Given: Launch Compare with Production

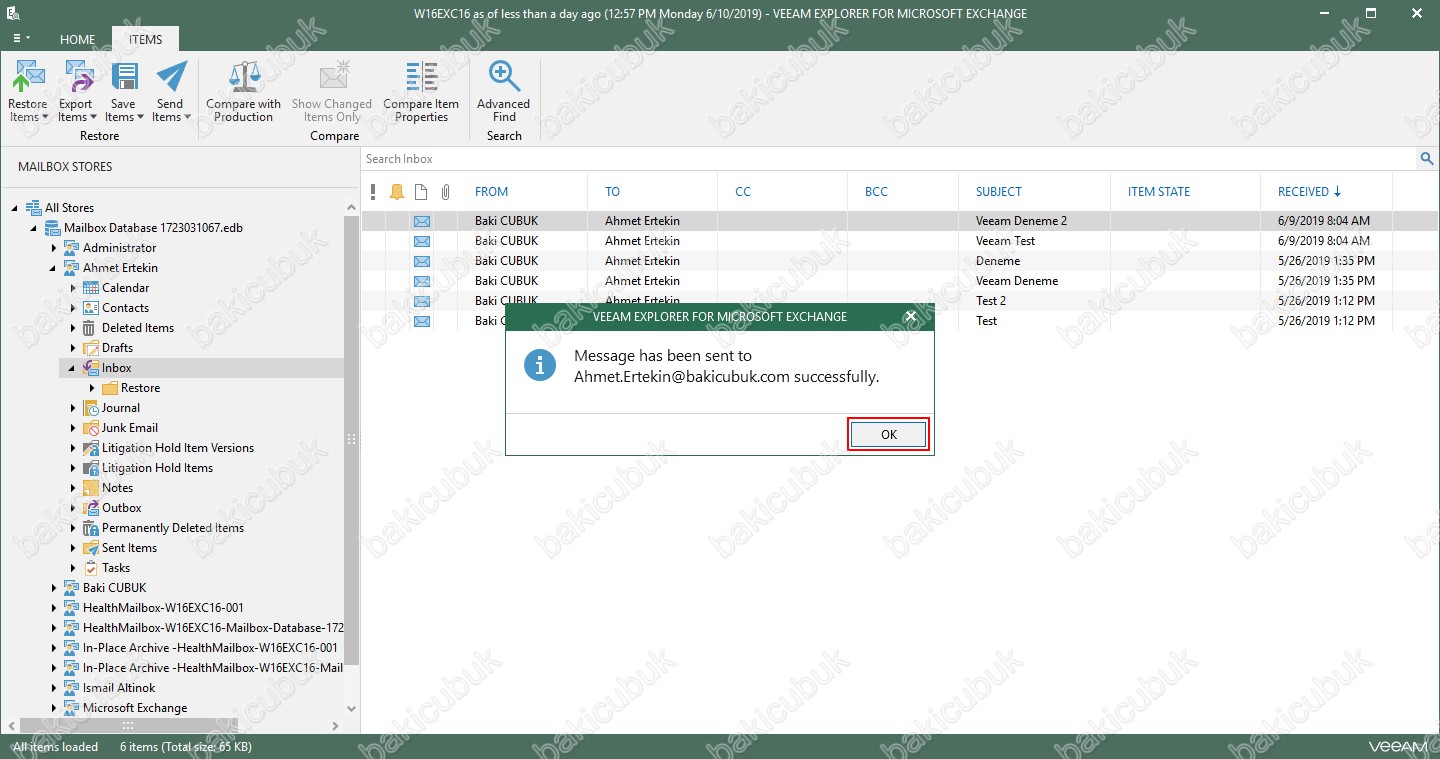Looking at the screenshot, I should tap(244, 91).
